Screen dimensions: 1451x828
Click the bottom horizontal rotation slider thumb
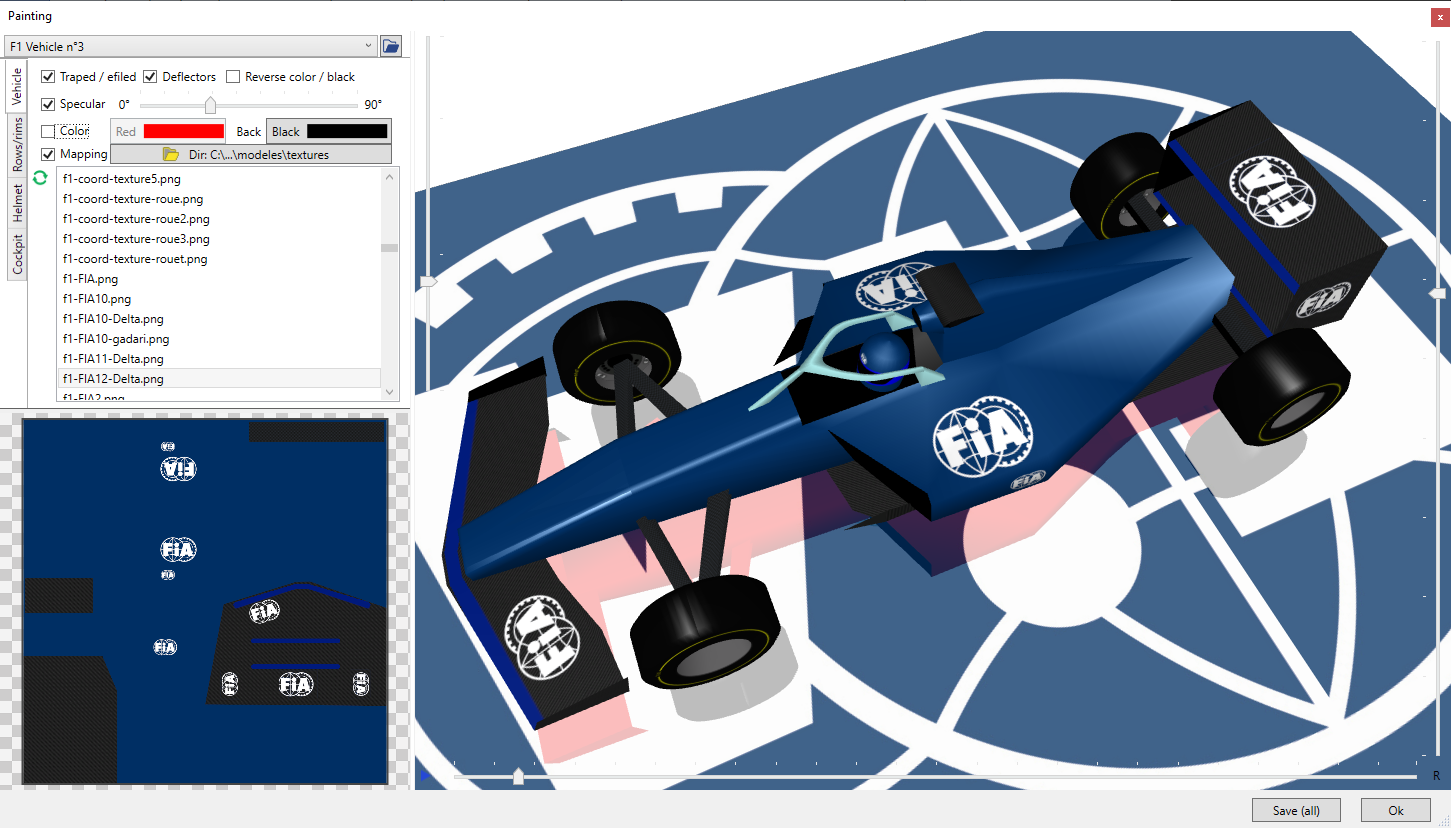(x=518, y=776)
